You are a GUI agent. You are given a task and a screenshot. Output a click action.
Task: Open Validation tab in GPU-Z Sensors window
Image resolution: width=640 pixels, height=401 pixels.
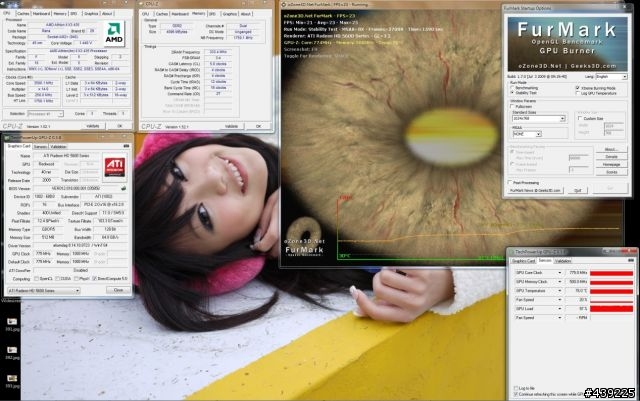563,261
